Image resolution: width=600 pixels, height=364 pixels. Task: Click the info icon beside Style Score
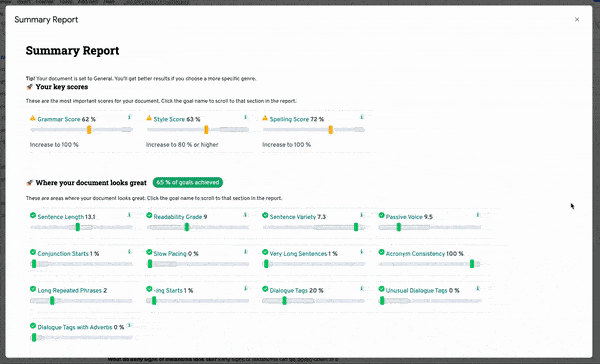[246, 117]
